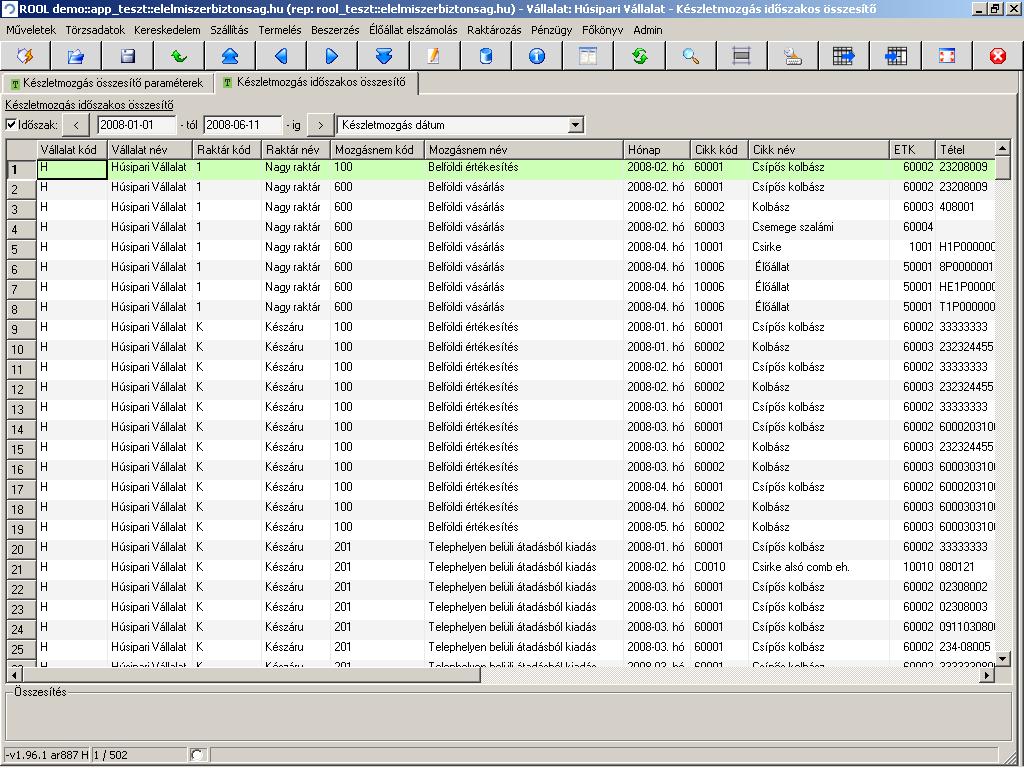Screen dimensions: 1024x768
Task: Click the green undo arrow toolbar icon
Action: pos(179,56)
